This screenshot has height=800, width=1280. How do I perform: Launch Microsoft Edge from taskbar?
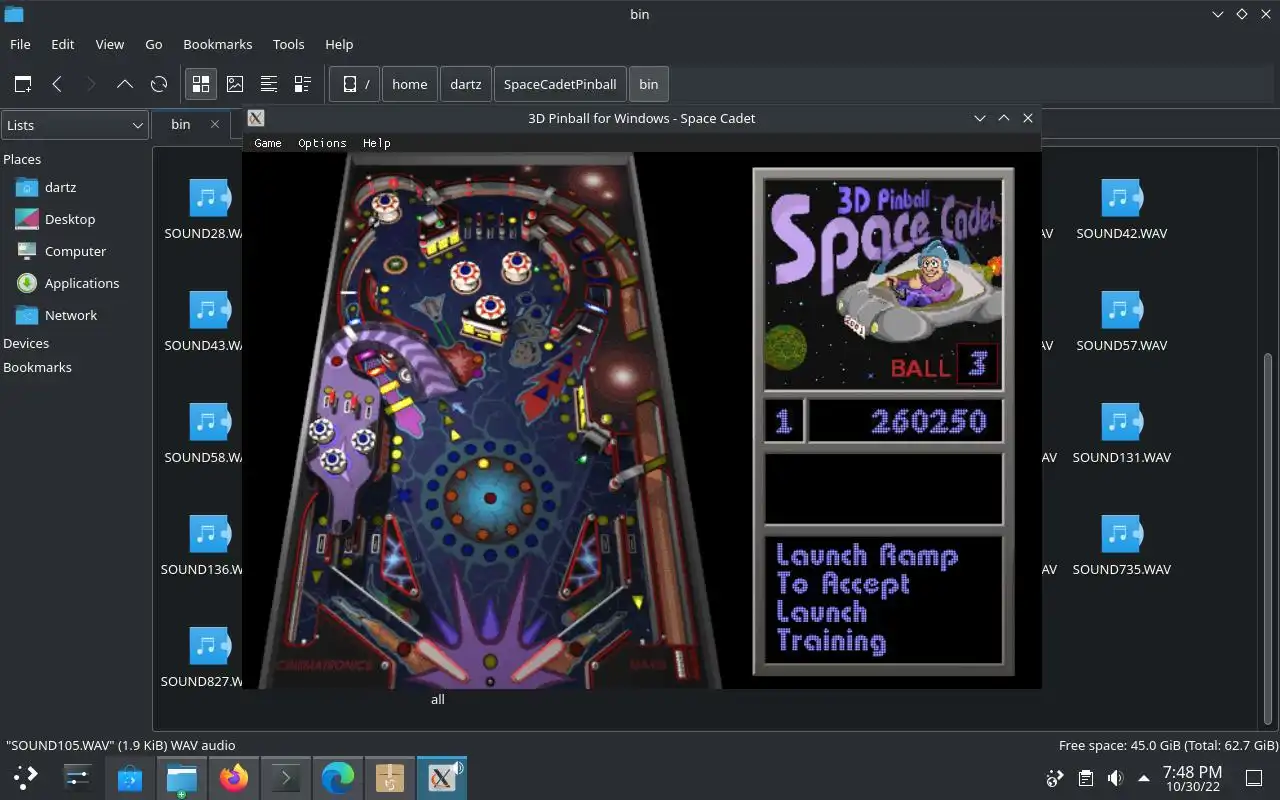click(x=338, y=776)
